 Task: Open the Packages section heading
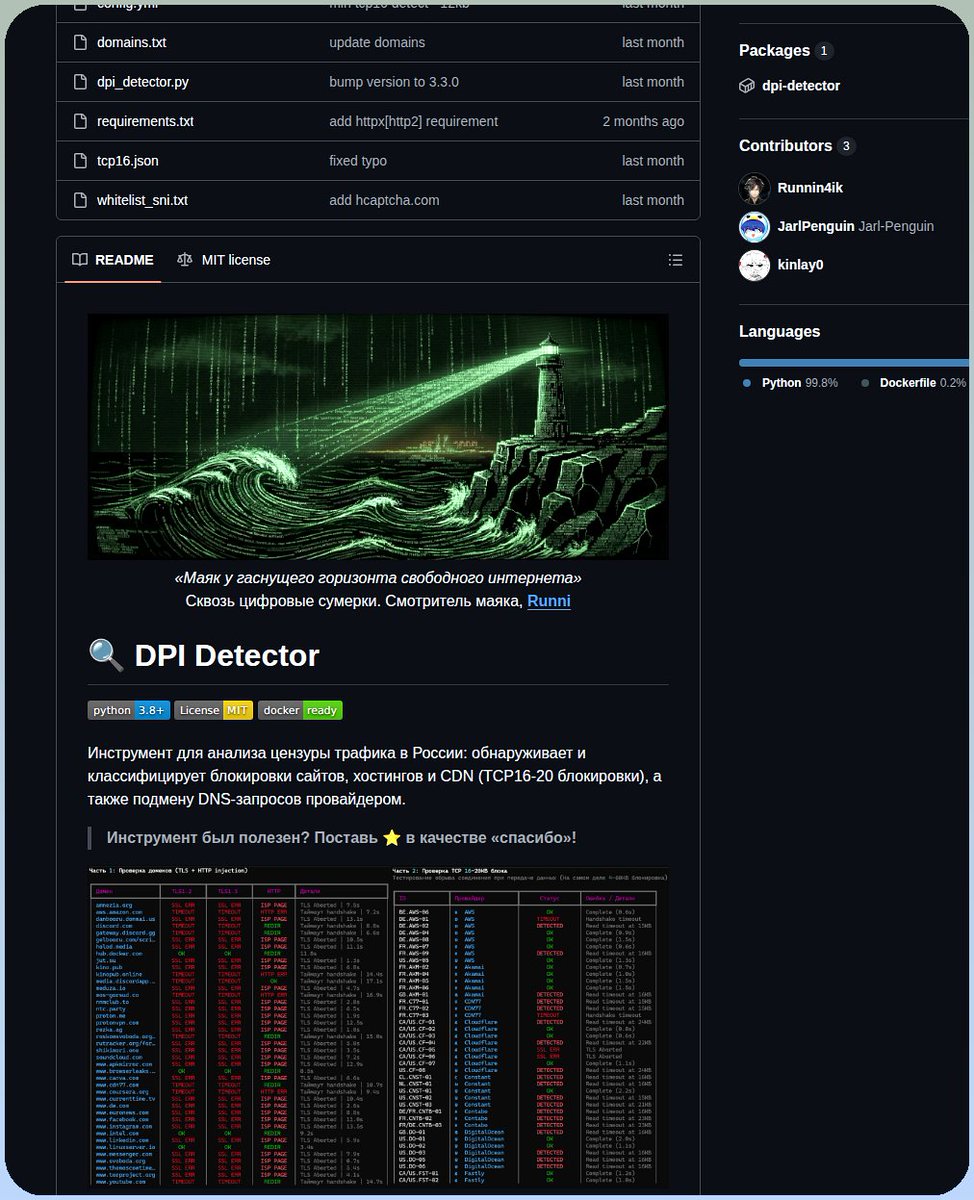coord(774,51)
